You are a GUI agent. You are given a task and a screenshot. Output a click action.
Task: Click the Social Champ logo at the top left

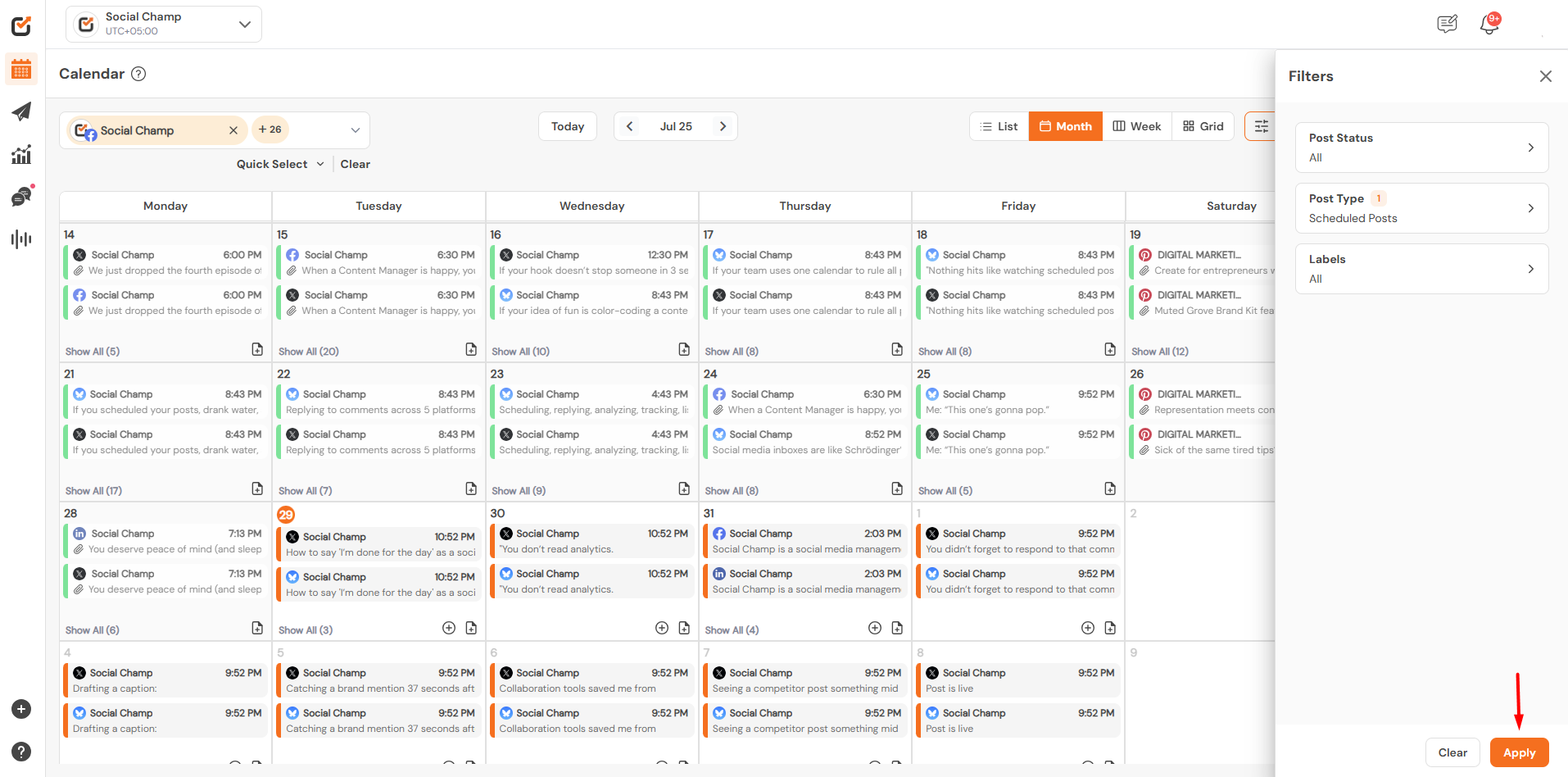point(21,25)
